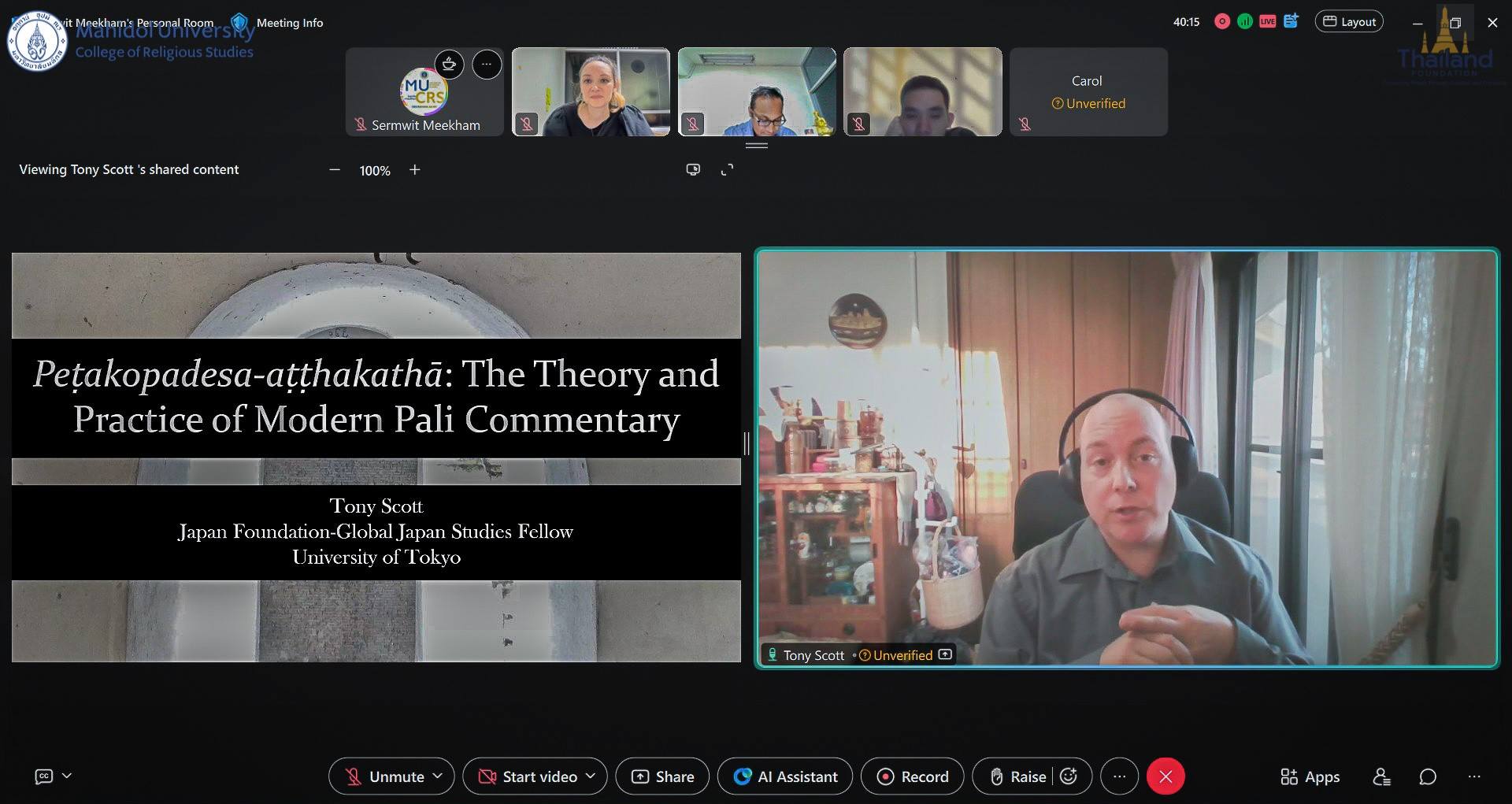The height and width of the screenshot is (804, 1512).
Task: Click the pop-out shared content icon
Action: tap(693, 169)
